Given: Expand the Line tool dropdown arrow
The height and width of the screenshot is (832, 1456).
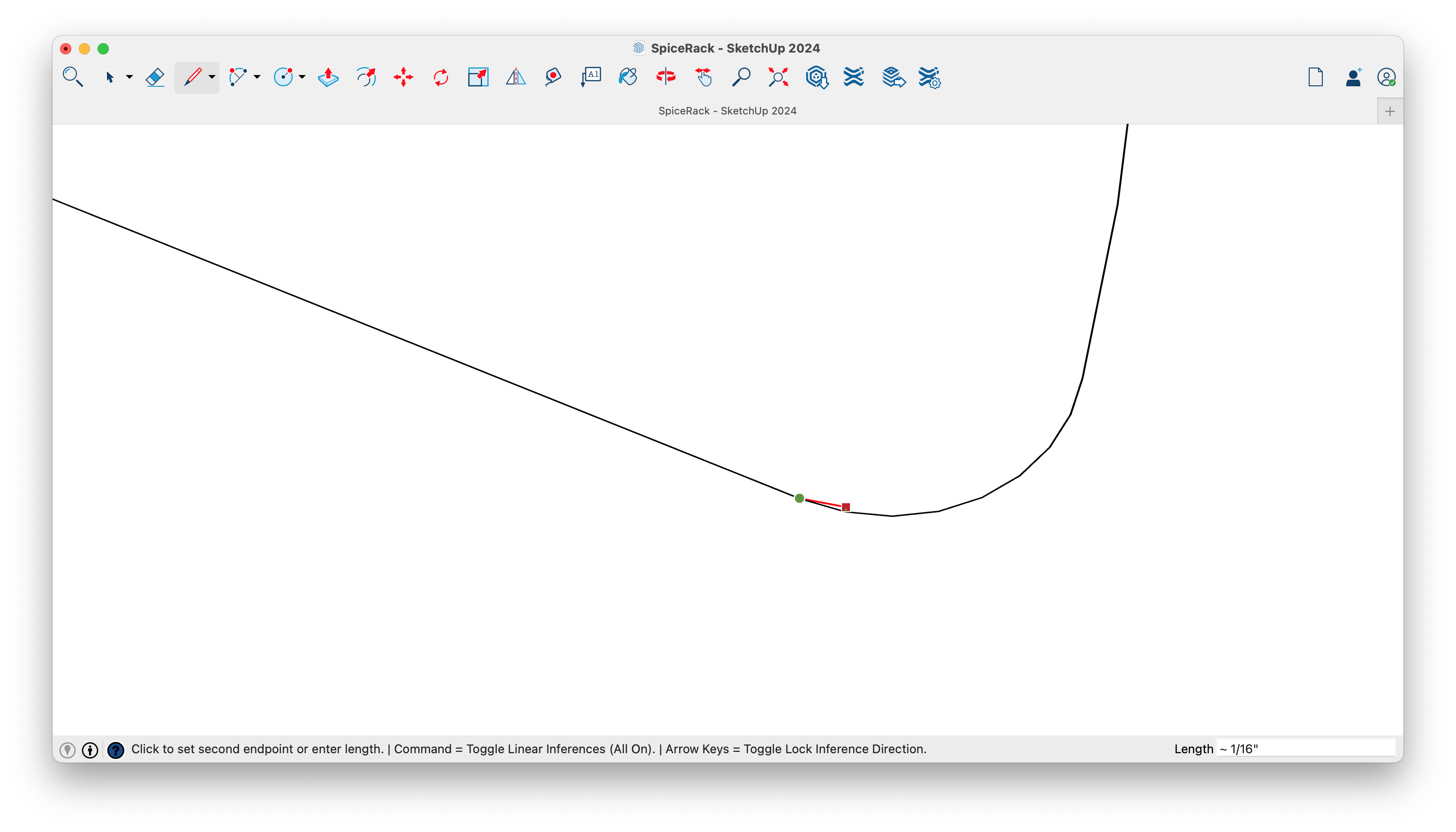Looking at the screenshot, I should pyautogui.click(x=212, y=77).
